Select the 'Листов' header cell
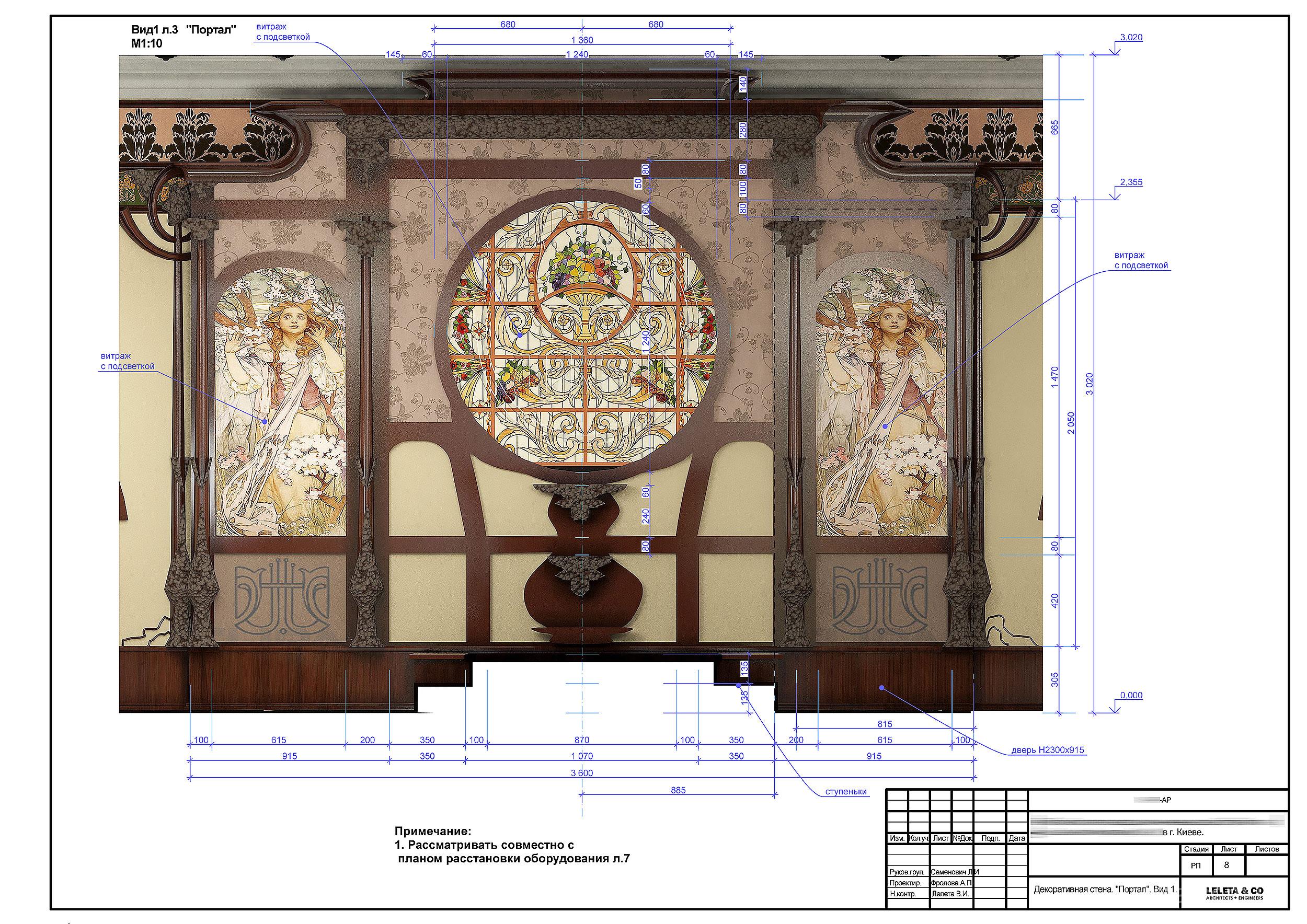The width and height of the screenshot is (1307, 924). point(1267,849)
